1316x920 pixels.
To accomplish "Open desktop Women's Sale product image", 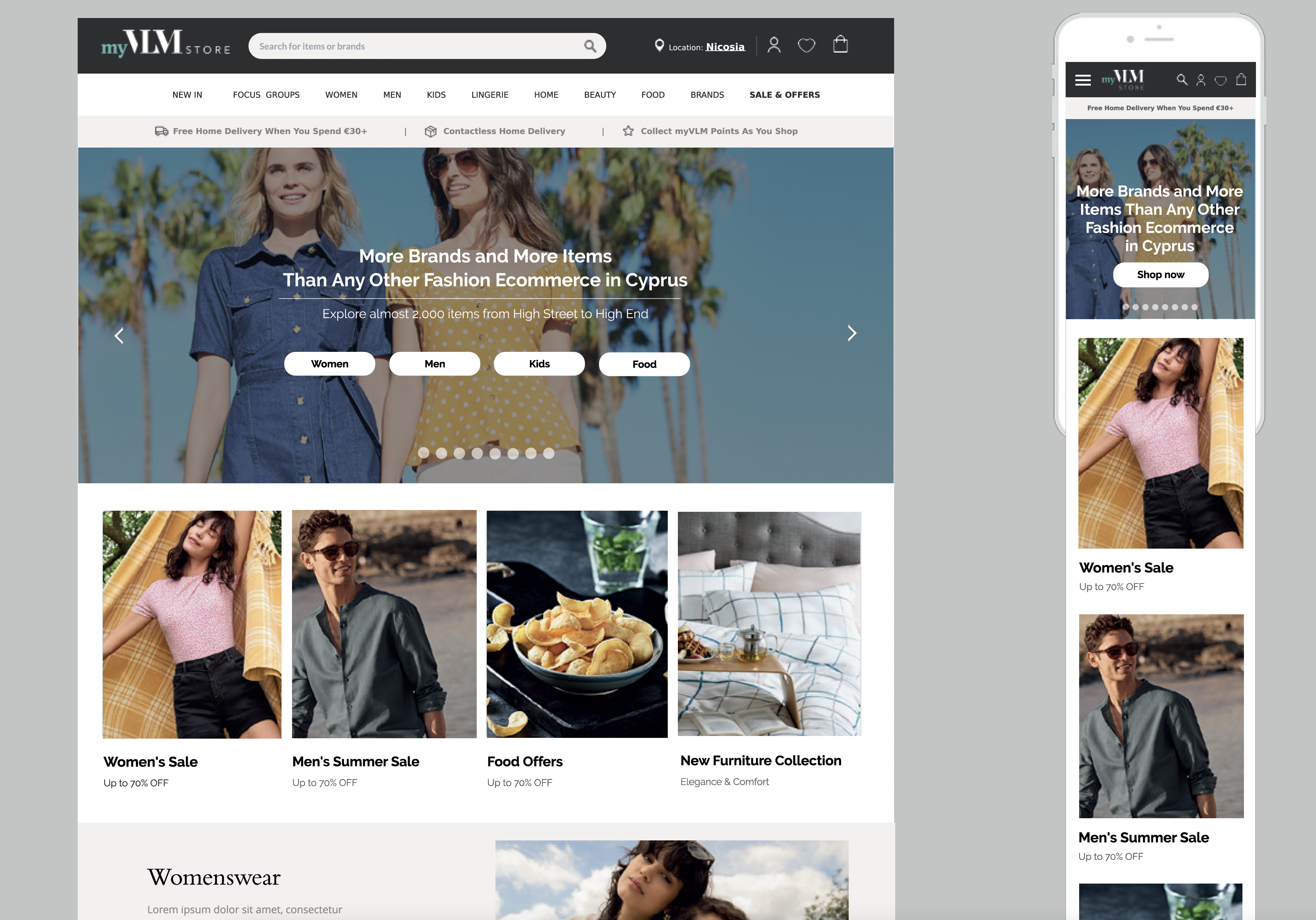I will (x=192, y=624).
